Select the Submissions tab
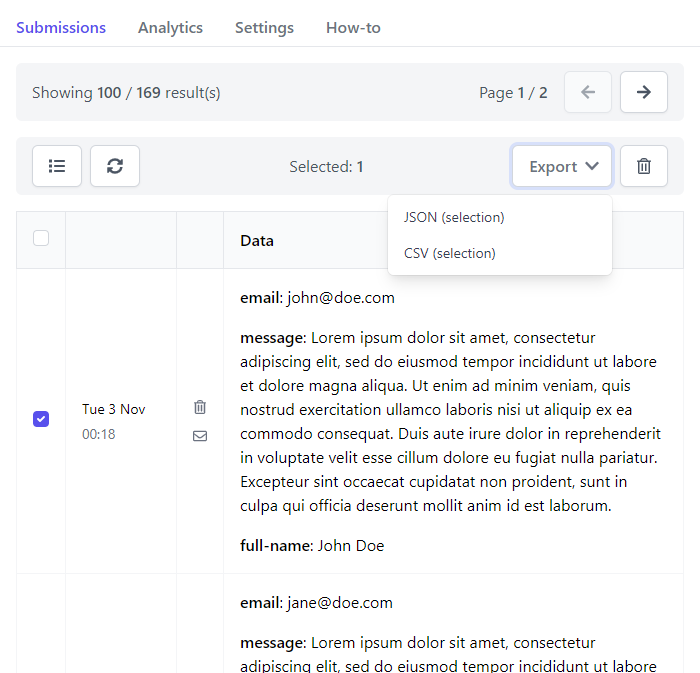 [61, 28]
